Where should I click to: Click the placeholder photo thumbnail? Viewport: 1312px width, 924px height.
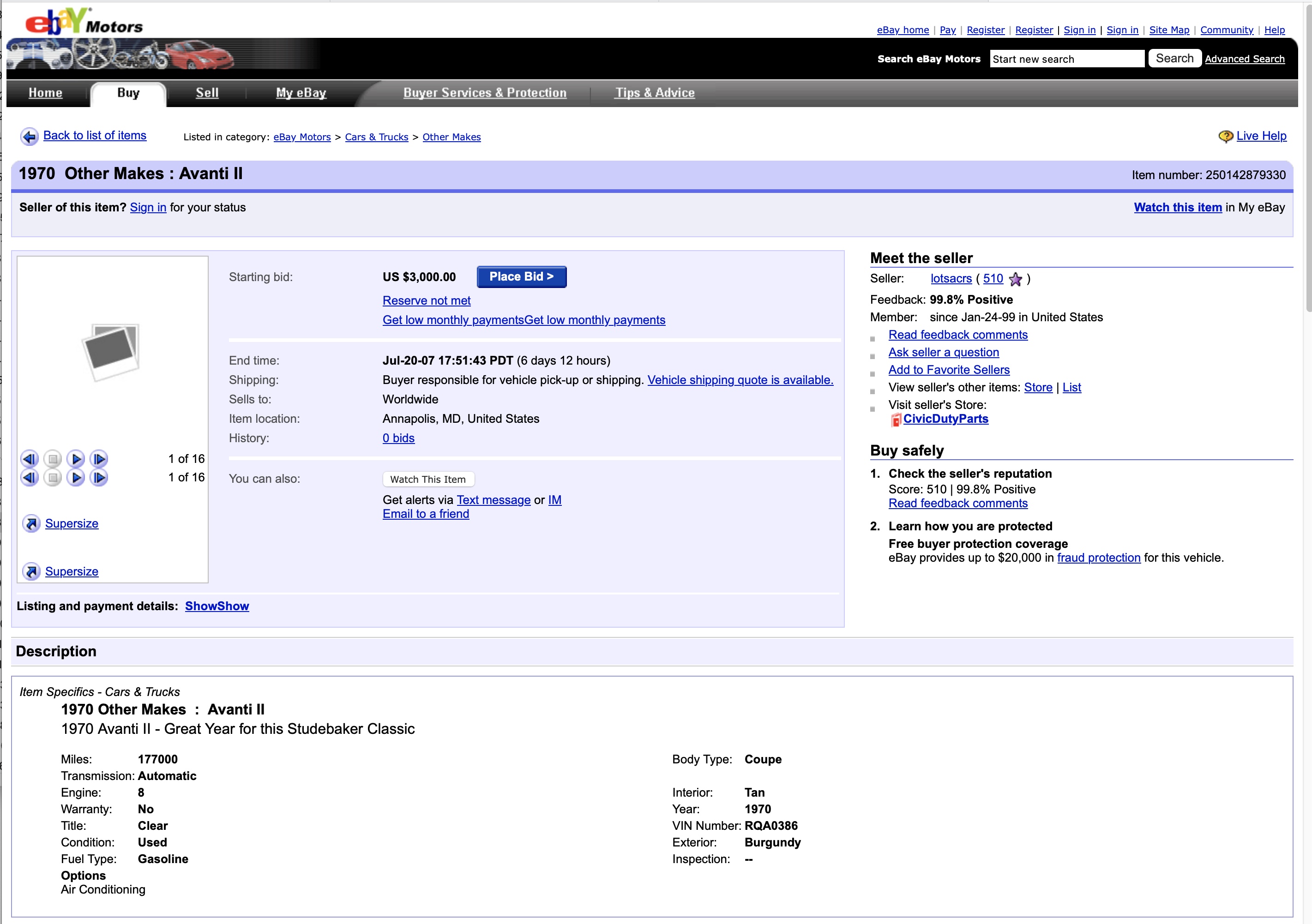coord(111,351)
